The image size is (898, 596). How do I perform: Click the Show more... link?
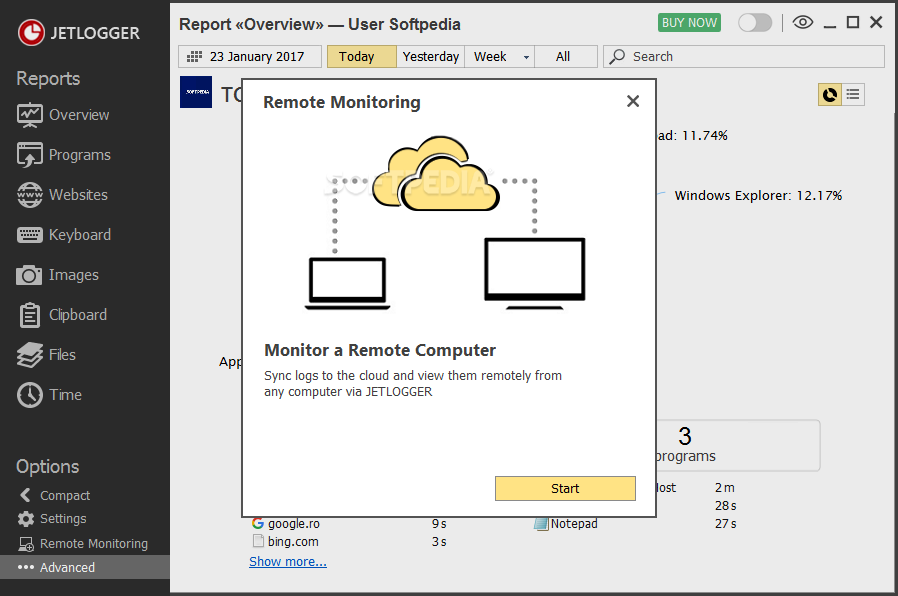288,562
